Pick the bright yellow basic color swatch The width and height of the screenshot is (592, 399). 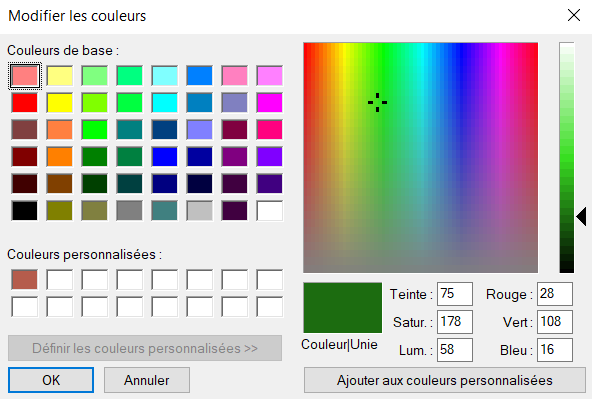click(x=60, y=103)
